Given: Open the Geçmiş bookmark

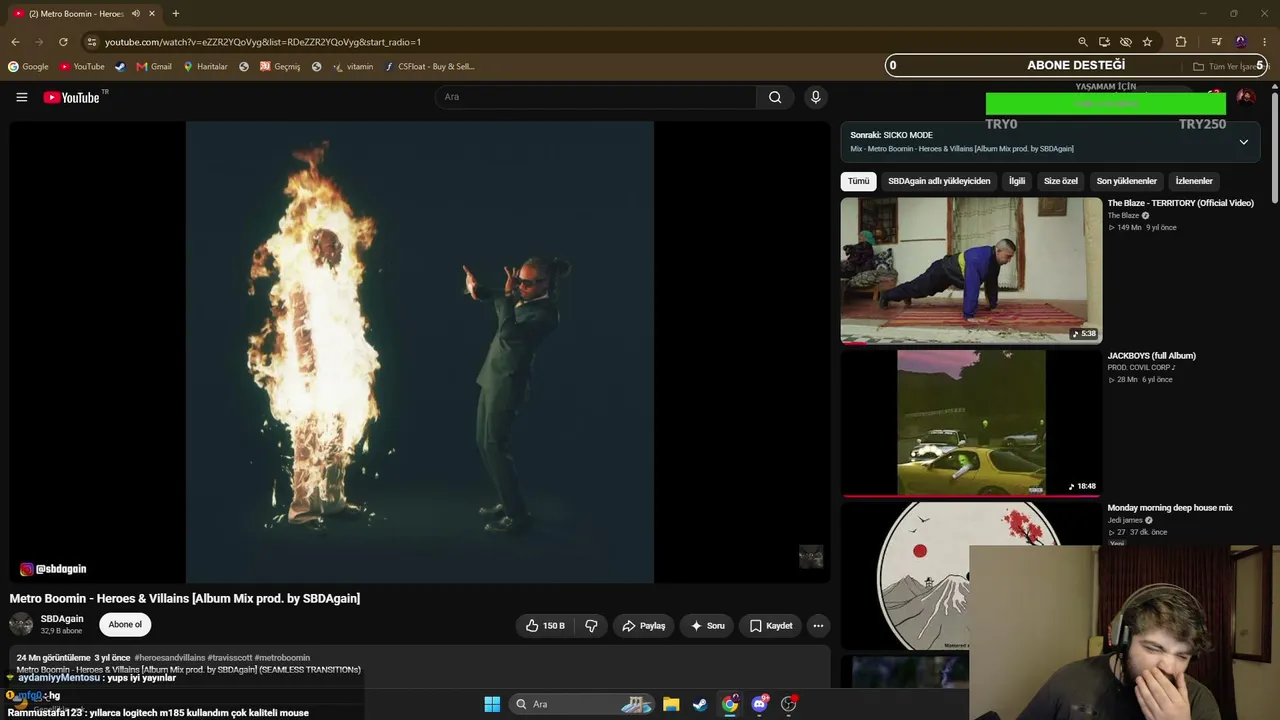Looking at the screenshot, I should (x=279, y=66).
